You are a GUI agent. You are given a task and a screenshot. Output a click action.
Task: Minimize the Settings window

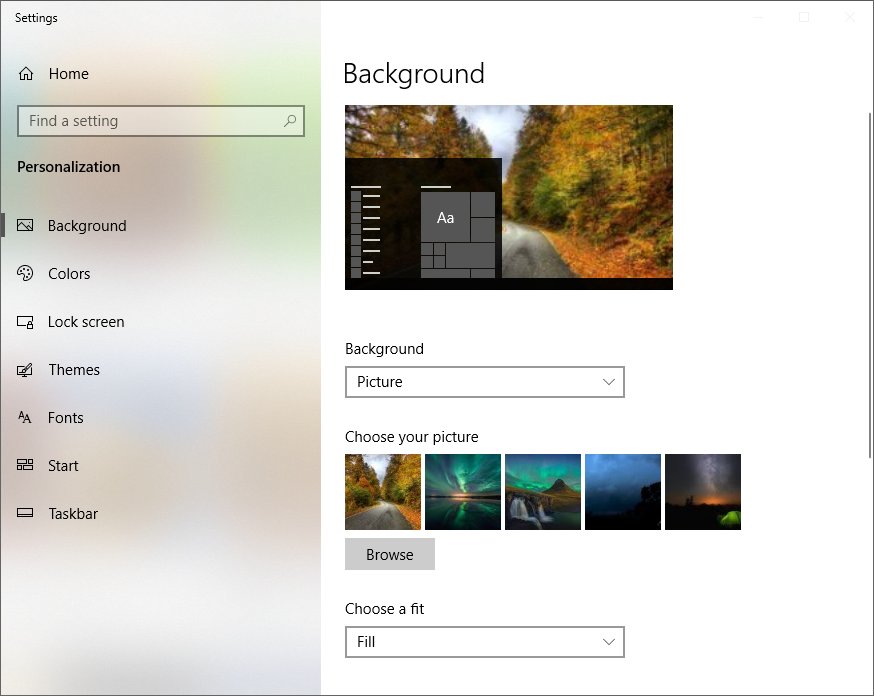758,17
